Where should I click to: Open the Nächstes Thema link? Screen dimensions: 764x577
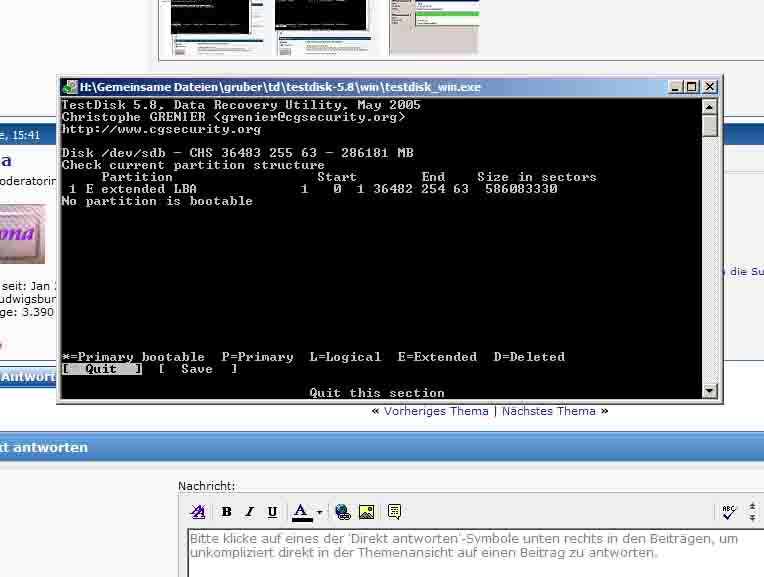click(549, 411)
